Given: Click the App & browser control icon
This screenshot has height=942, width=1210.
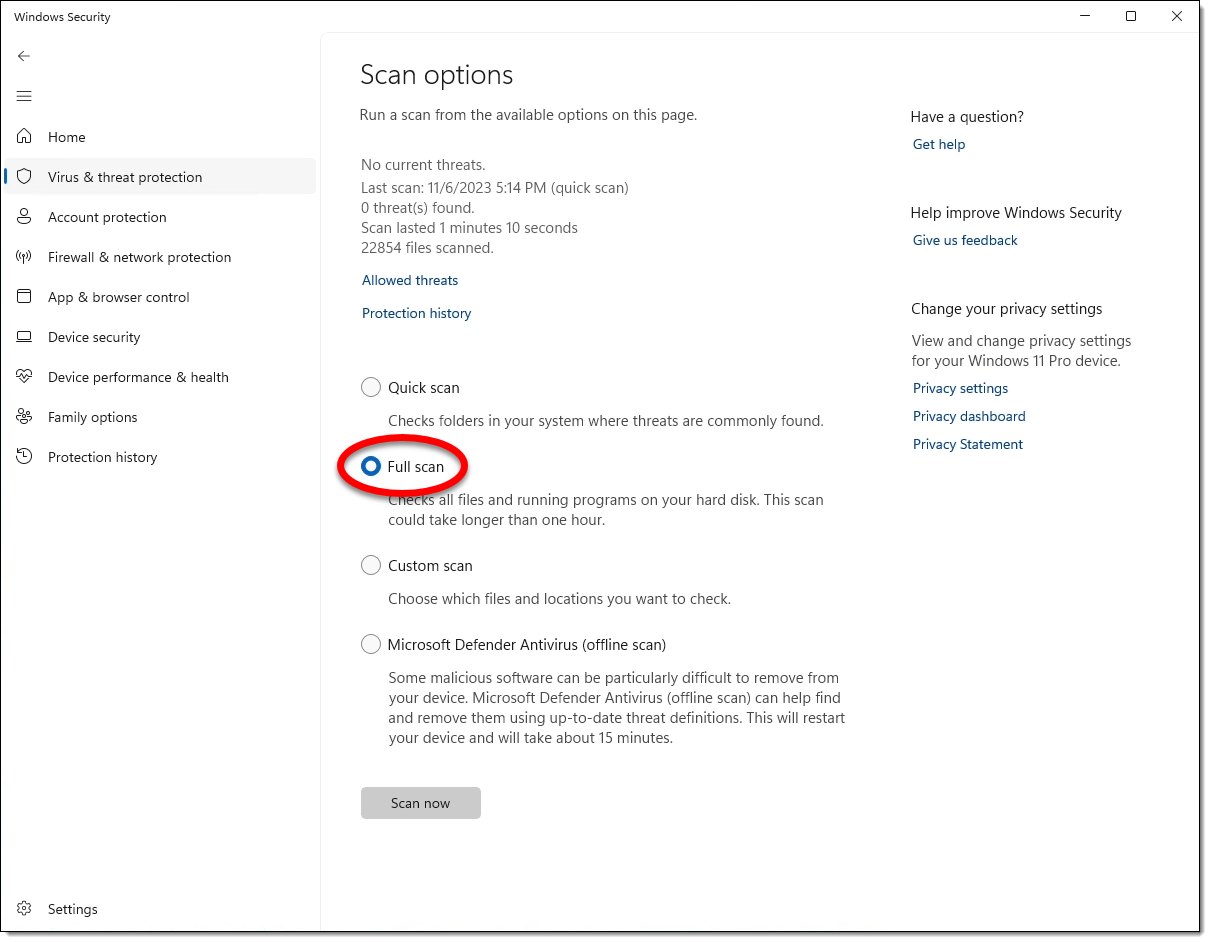Looking at the screenshot, I should (25, 297).
